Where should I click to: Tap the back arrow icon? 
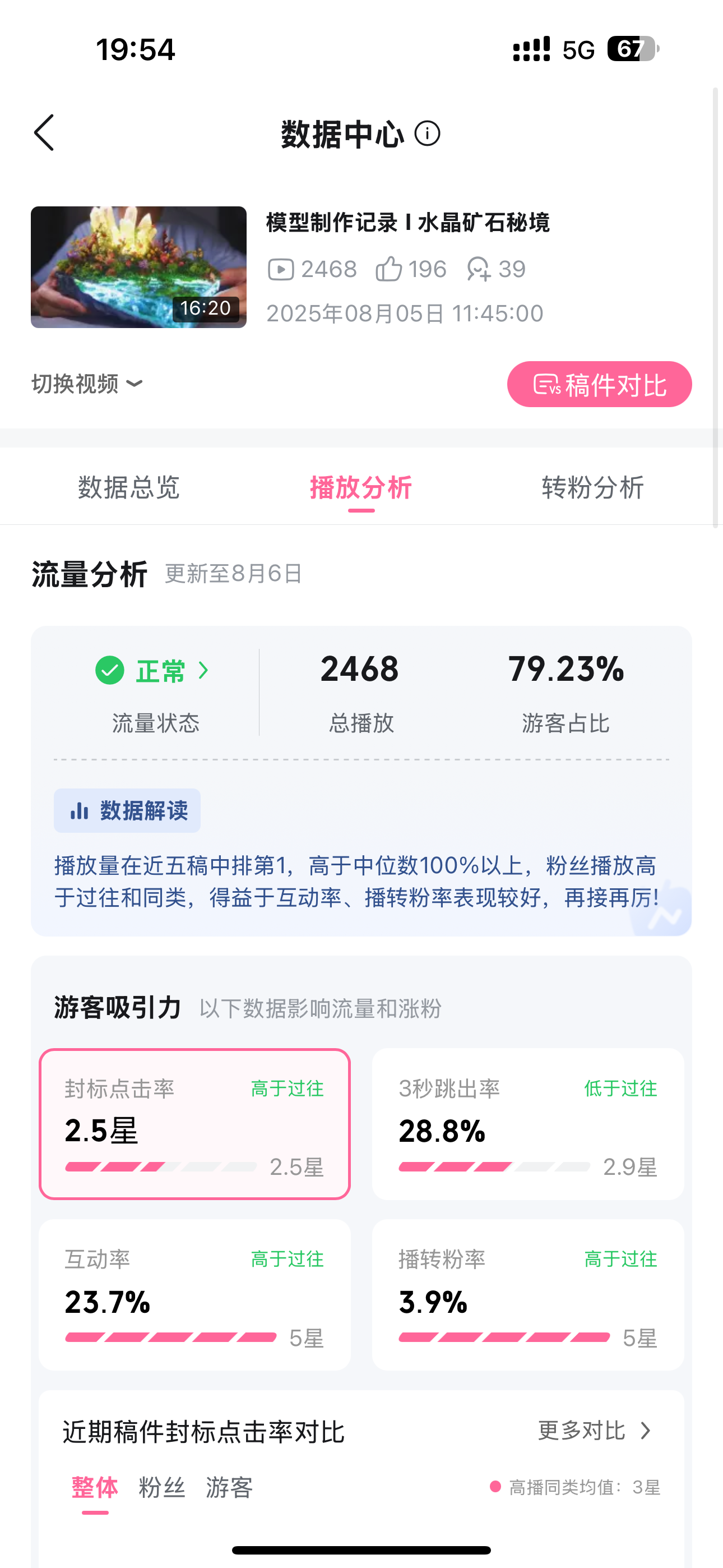[x=44, y=132]
